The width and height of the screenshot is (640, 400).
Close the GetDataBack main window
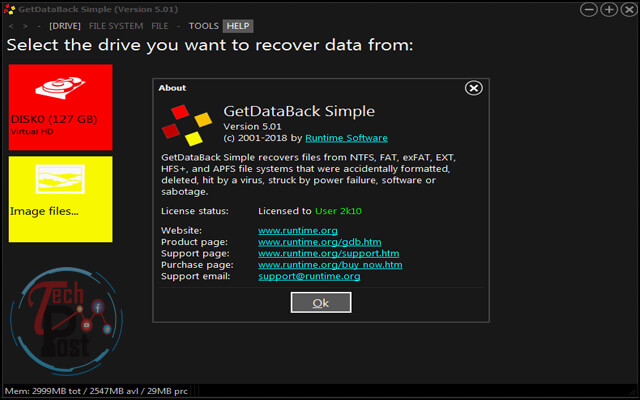[x=629, y=9]
